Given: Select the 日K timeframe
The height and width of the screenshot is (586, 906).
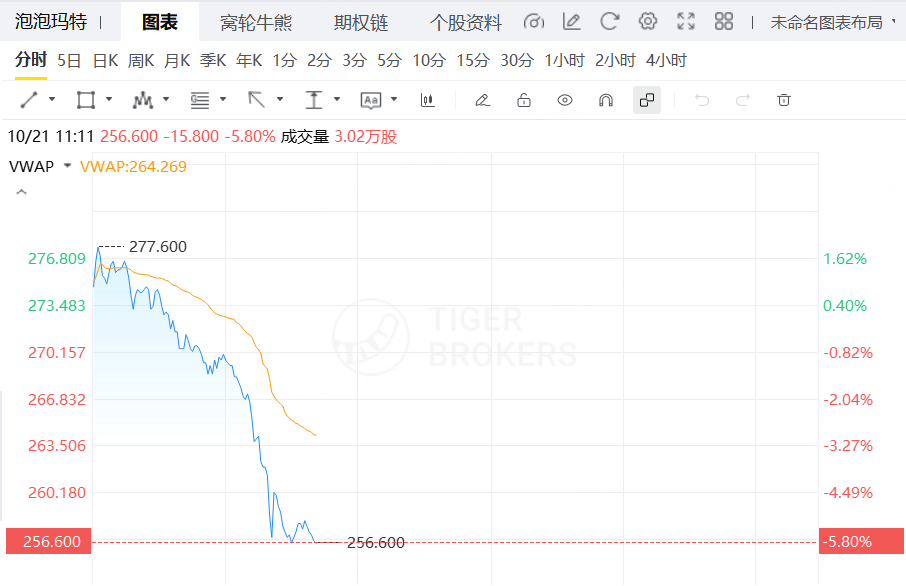Looking at the screenshot, I should [105, 60].
